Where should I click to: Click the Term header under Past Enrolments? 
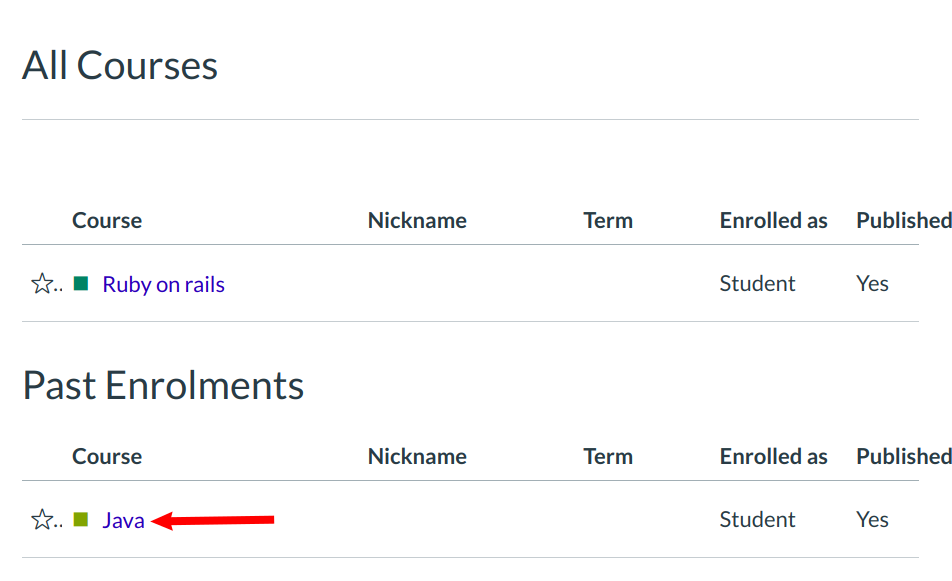[608, 457]
